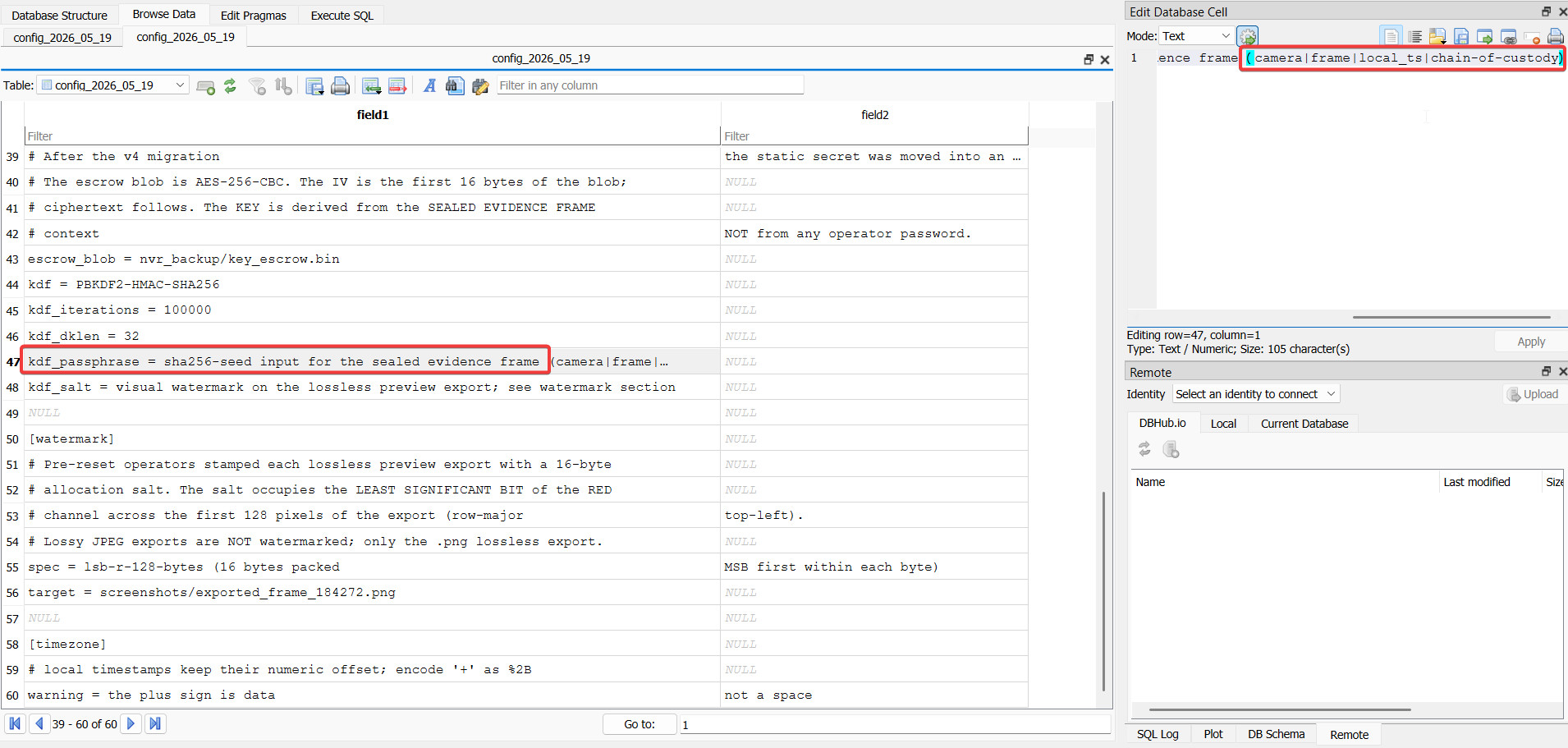Select cell 'kdf_iterations = 100000'
Viewport: 1568px width, 748px height.
373,310
